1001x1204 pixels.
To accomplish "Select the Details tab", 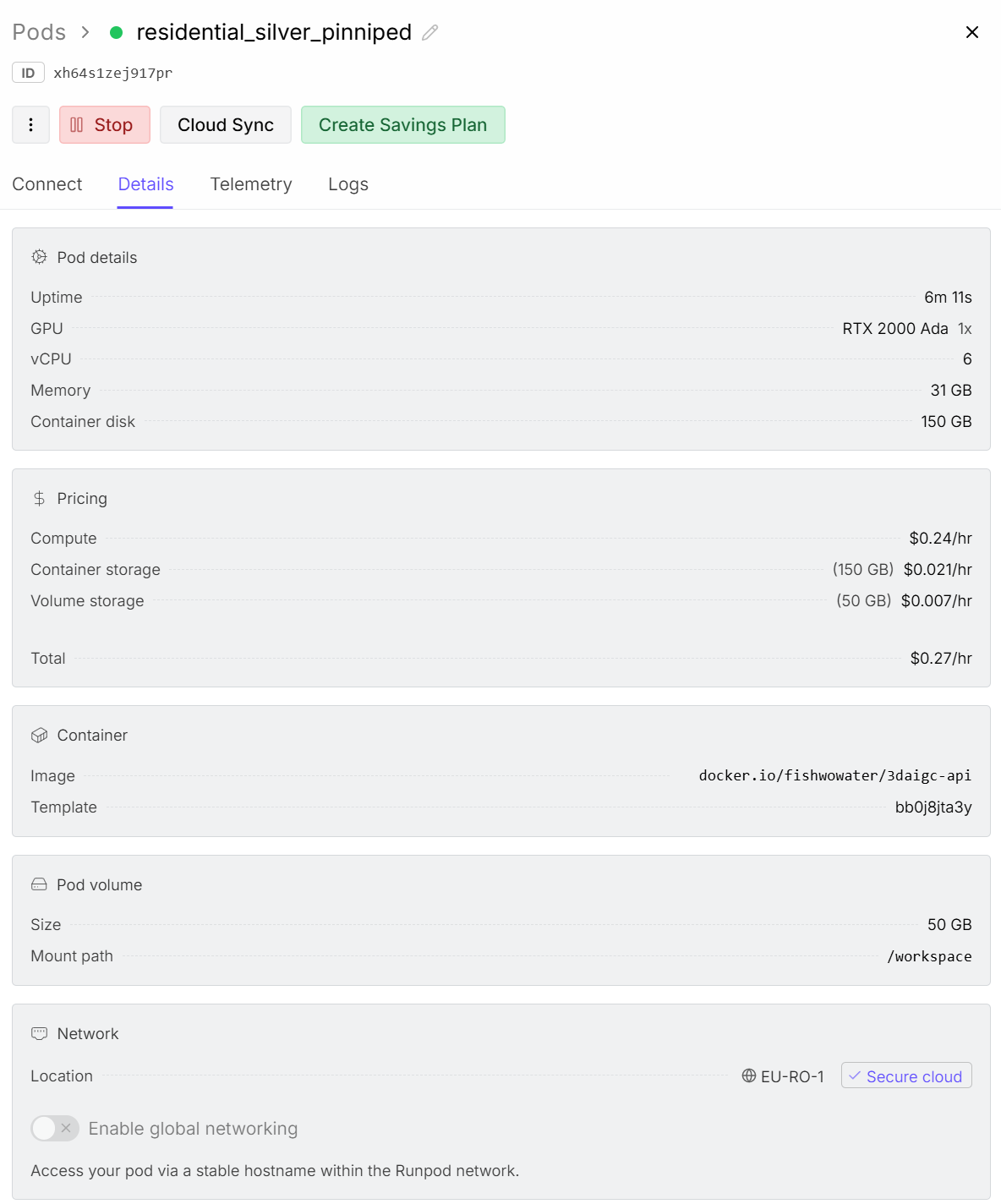I will tap(145, 184).
